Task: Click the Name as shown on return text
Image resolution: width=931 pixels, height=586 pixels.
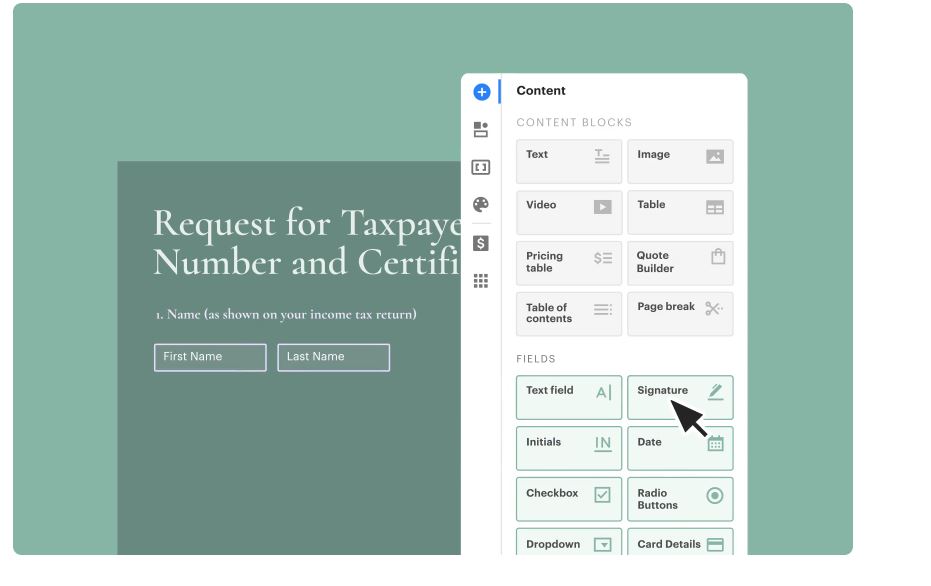Action: [286, 314]
